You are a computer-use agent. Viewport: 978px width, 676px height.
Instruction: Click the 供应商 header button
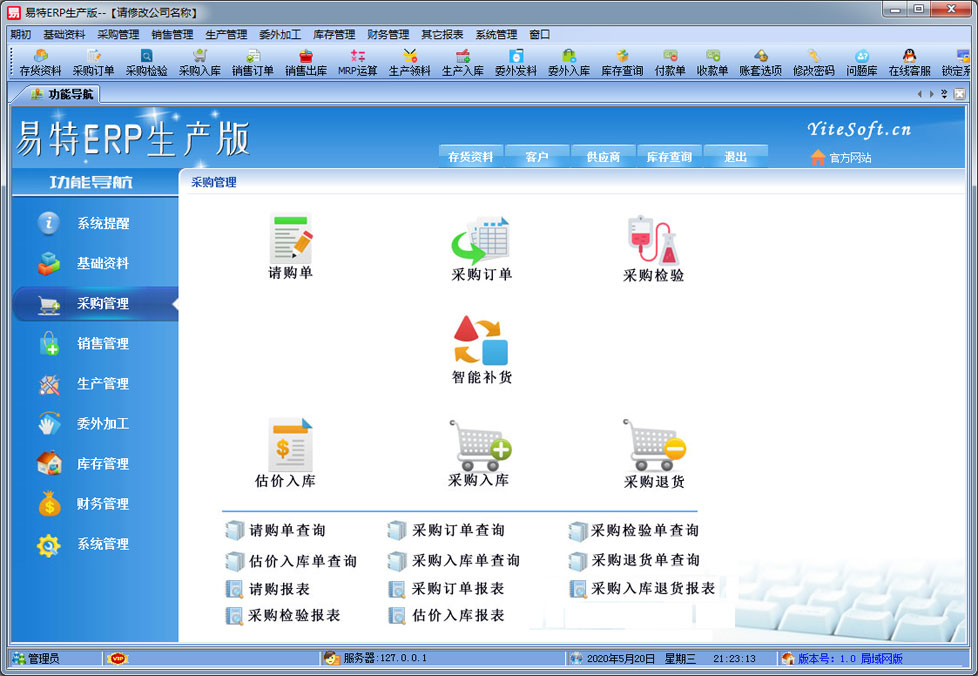coord(602,157)
